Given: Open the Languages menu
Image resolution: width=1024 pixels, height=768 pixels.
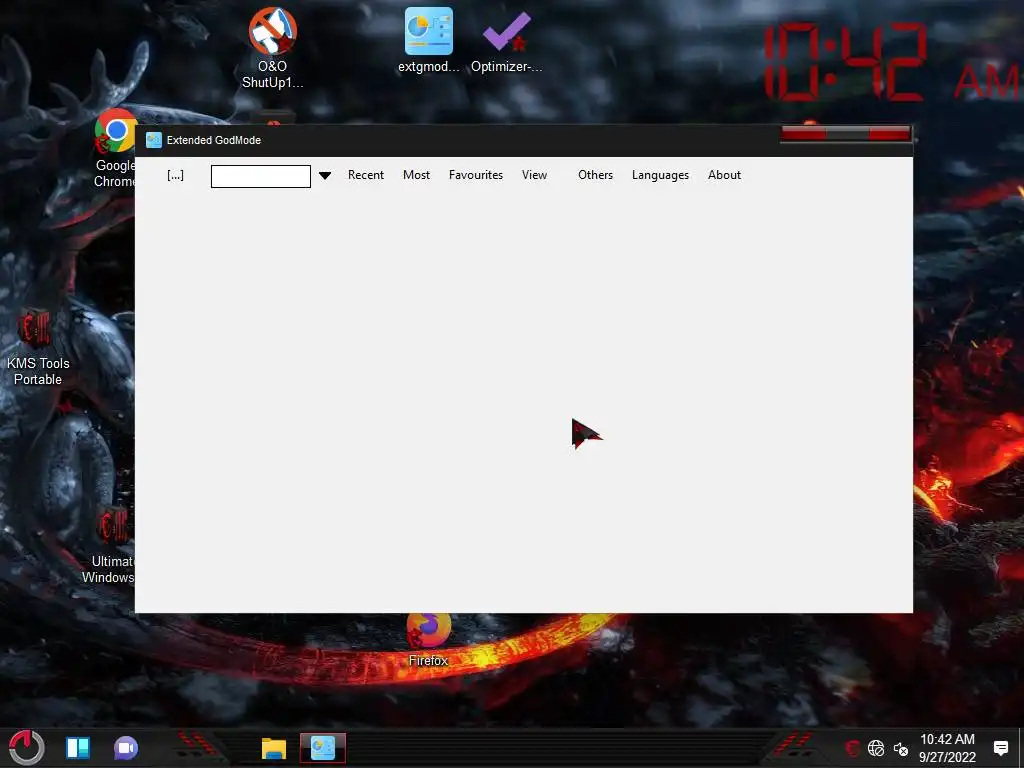Looking at the screenshot, I should (660, 175).
